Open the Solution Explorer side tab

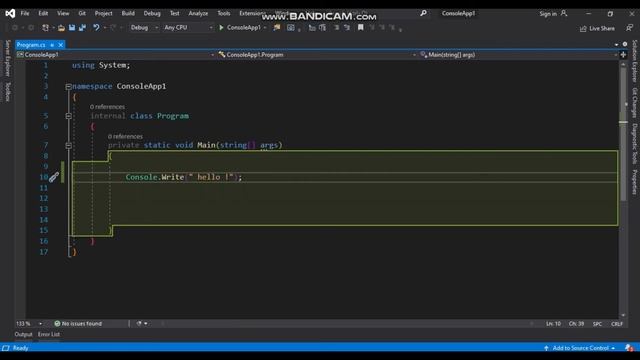point(634,61)
